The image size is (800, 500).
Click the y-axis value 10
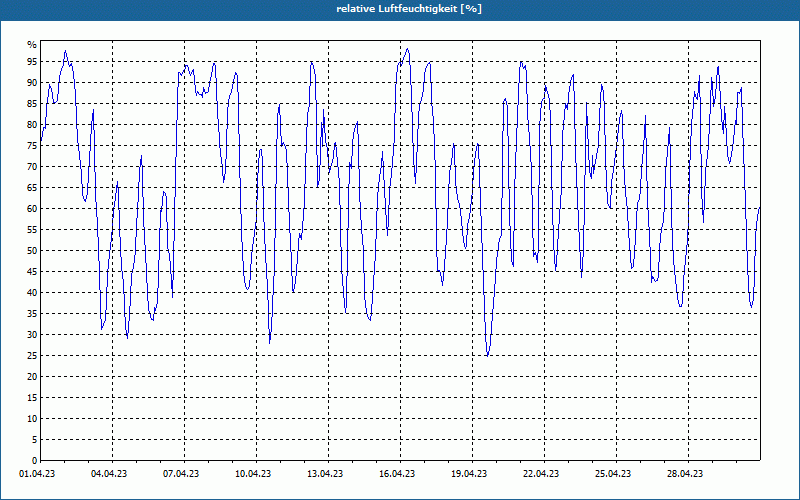tap(32, 419)
